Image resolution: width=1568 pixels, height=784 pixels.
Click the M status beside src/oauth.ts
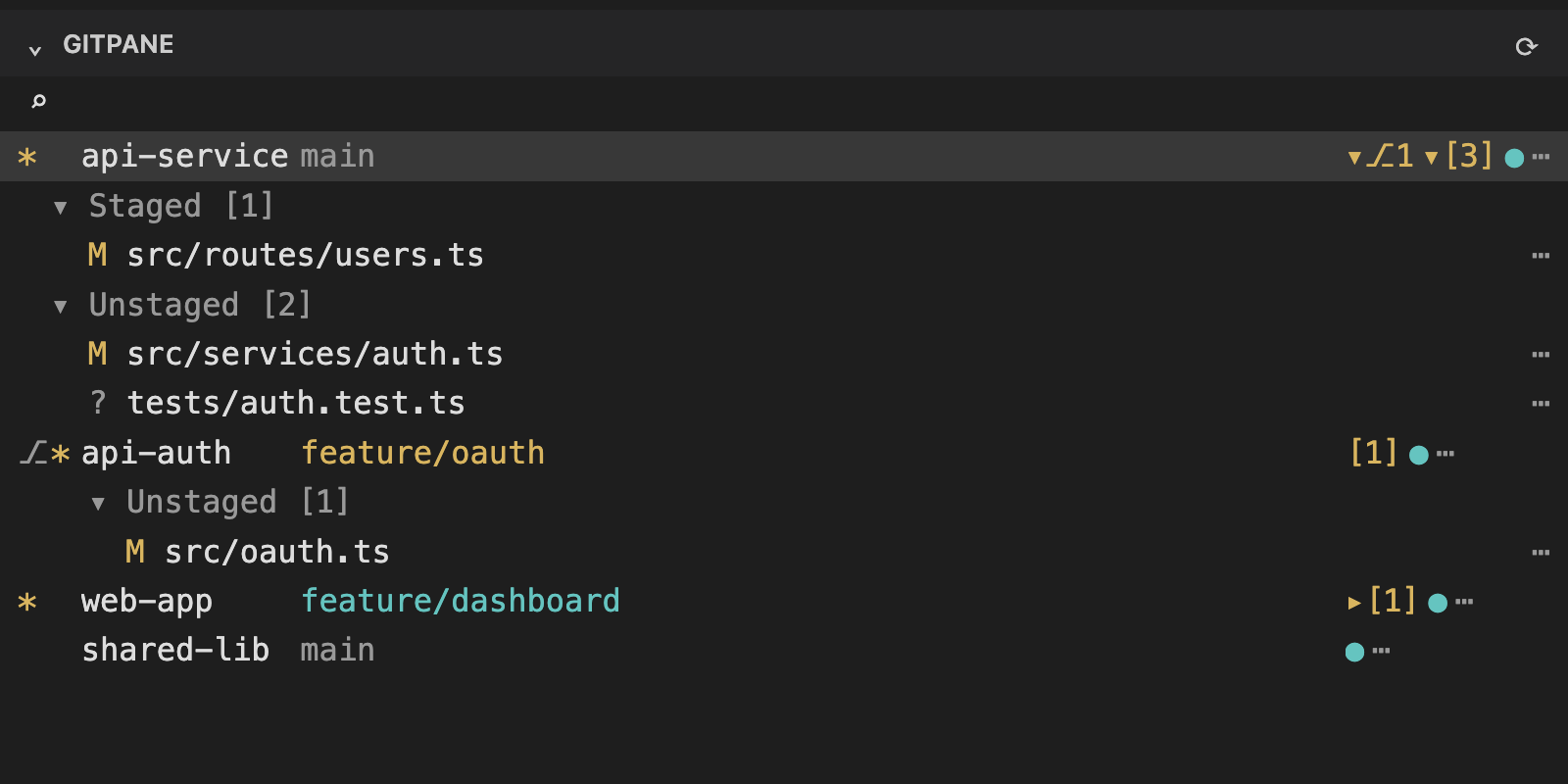(135, 552)
